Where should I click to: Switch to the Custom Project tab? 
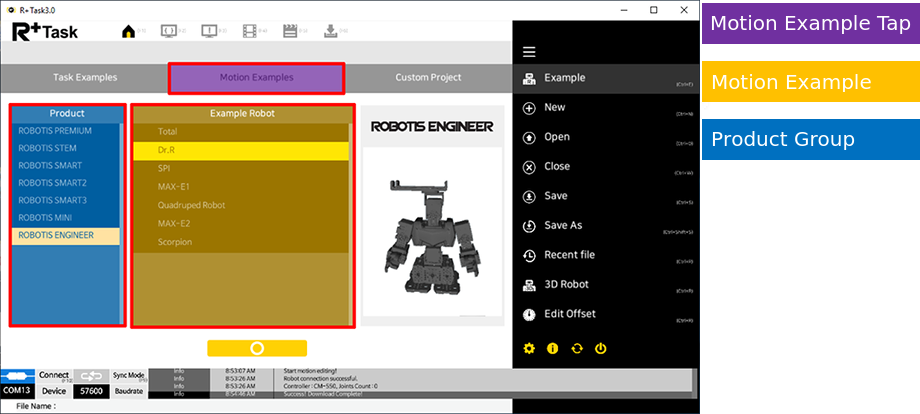428,77
